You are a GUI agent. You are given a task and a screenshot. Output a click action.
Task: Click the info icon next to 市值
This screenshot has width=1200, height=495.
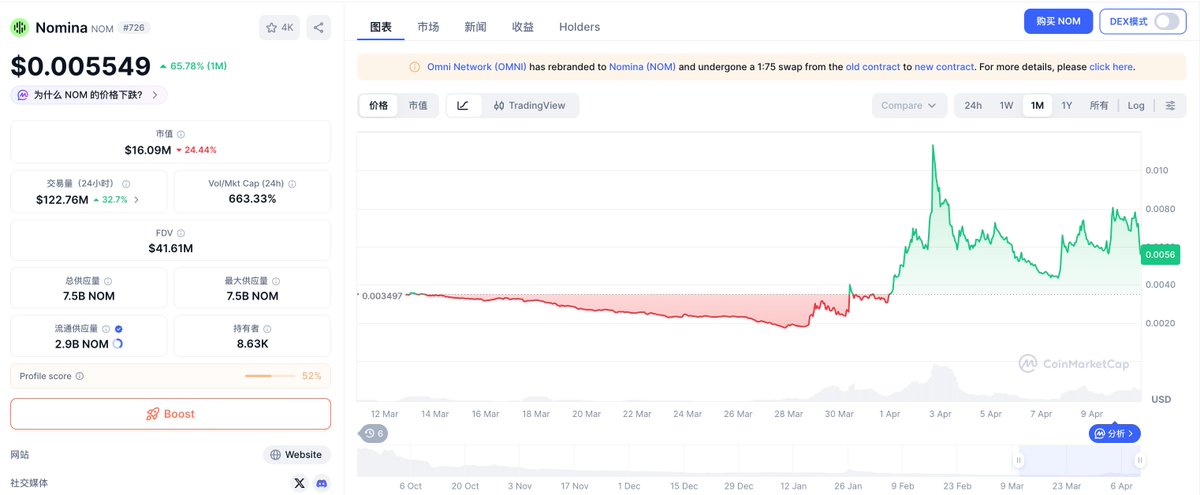(x=181, y=134)
